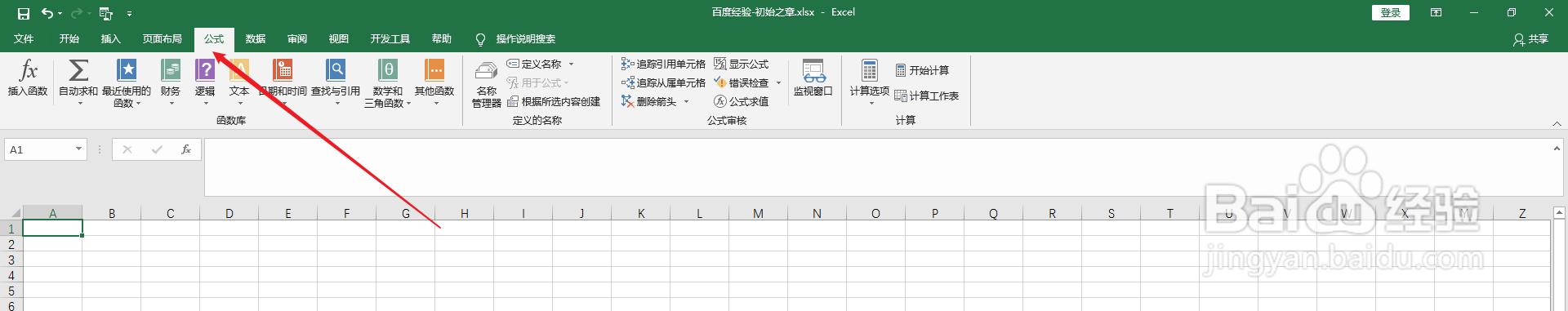Click Trace Dependents (追踪从属单元格)
1568x311 pixels.
pyautogui.click(x=663, y=82)
